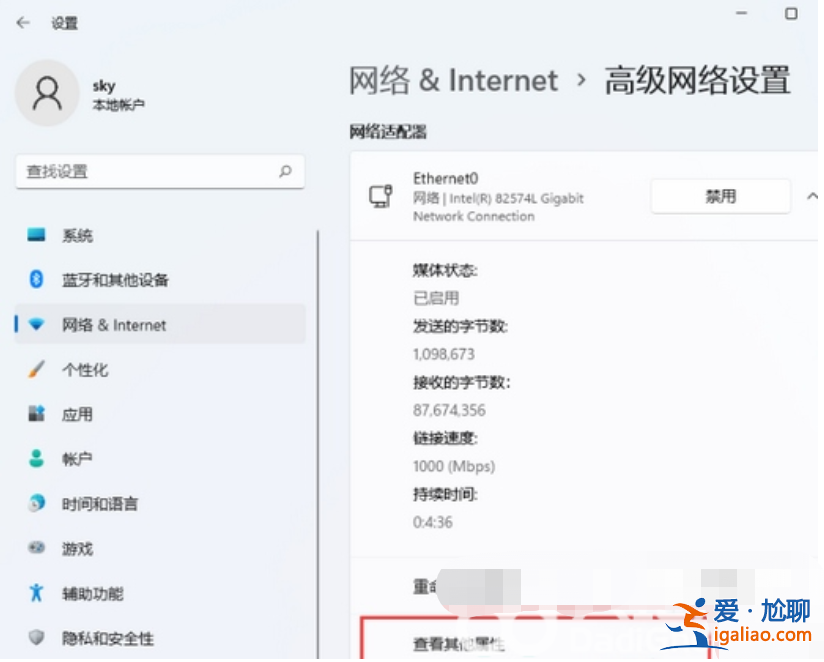Select 系统 in the settings sidebar

77,235
